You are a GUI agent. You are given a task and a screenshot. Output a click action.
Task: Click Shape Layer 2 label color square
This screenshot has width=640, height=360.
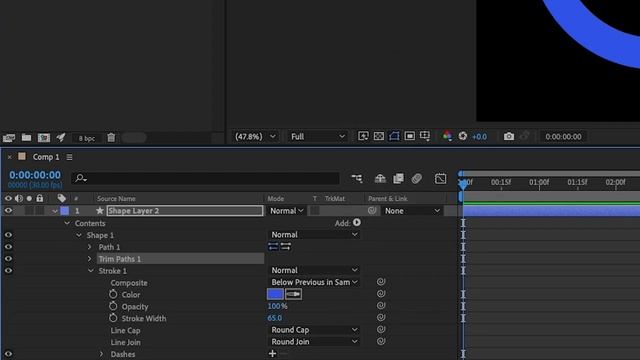click(x=64, y=211)
